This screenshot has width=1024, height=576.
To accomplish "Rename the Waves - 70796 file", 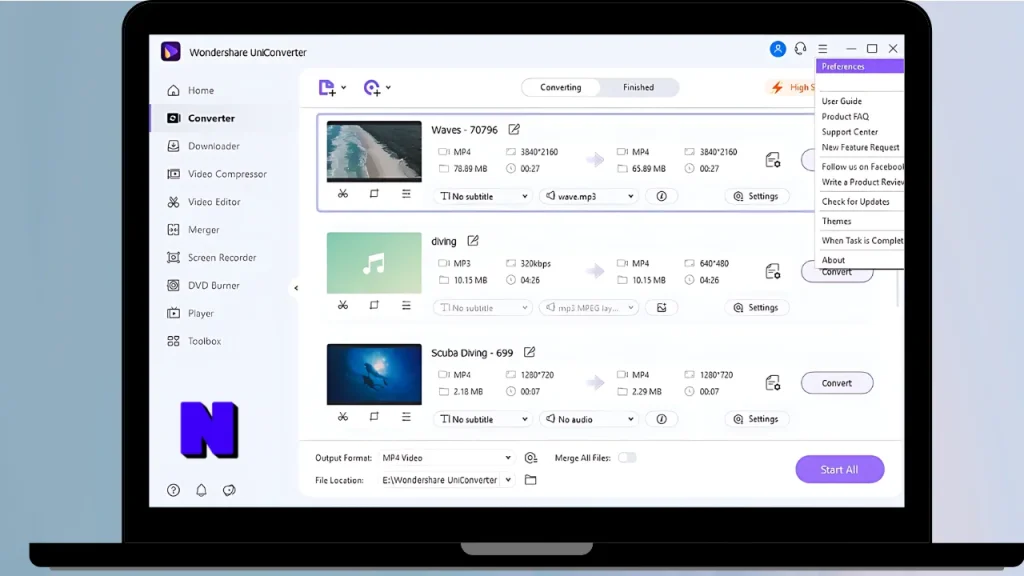I will click(x=515, y=129).
